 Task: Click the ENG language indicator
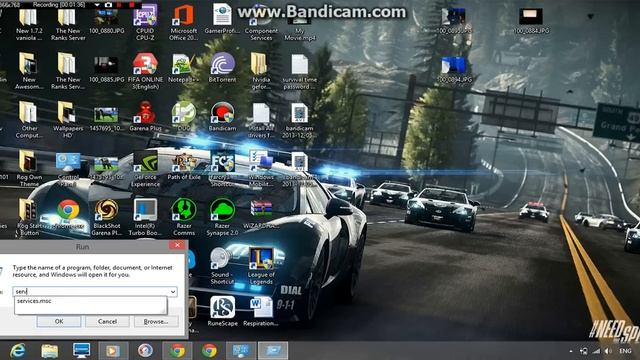click(x=625, y=351)
